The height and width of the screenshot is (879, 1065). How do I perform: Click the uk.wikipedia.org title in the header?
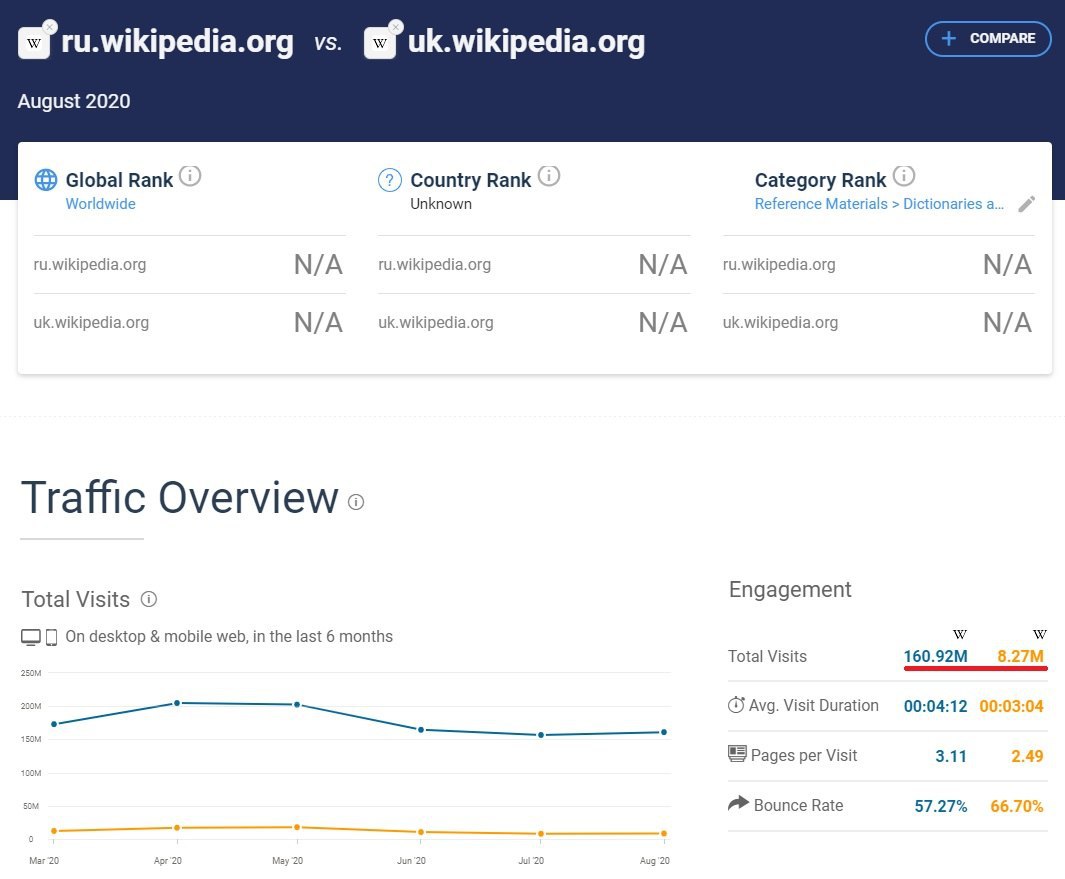[x=526, y=41]
